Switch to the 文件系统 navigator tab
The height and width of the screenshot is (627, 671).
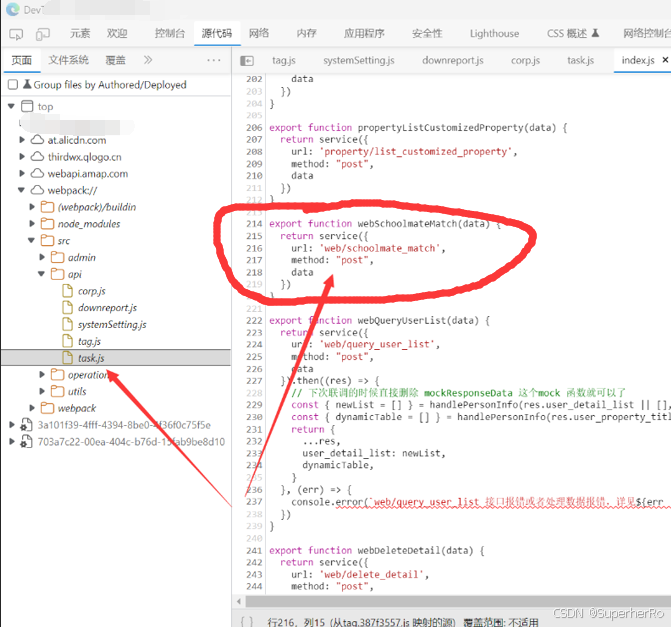pos(68,60)
